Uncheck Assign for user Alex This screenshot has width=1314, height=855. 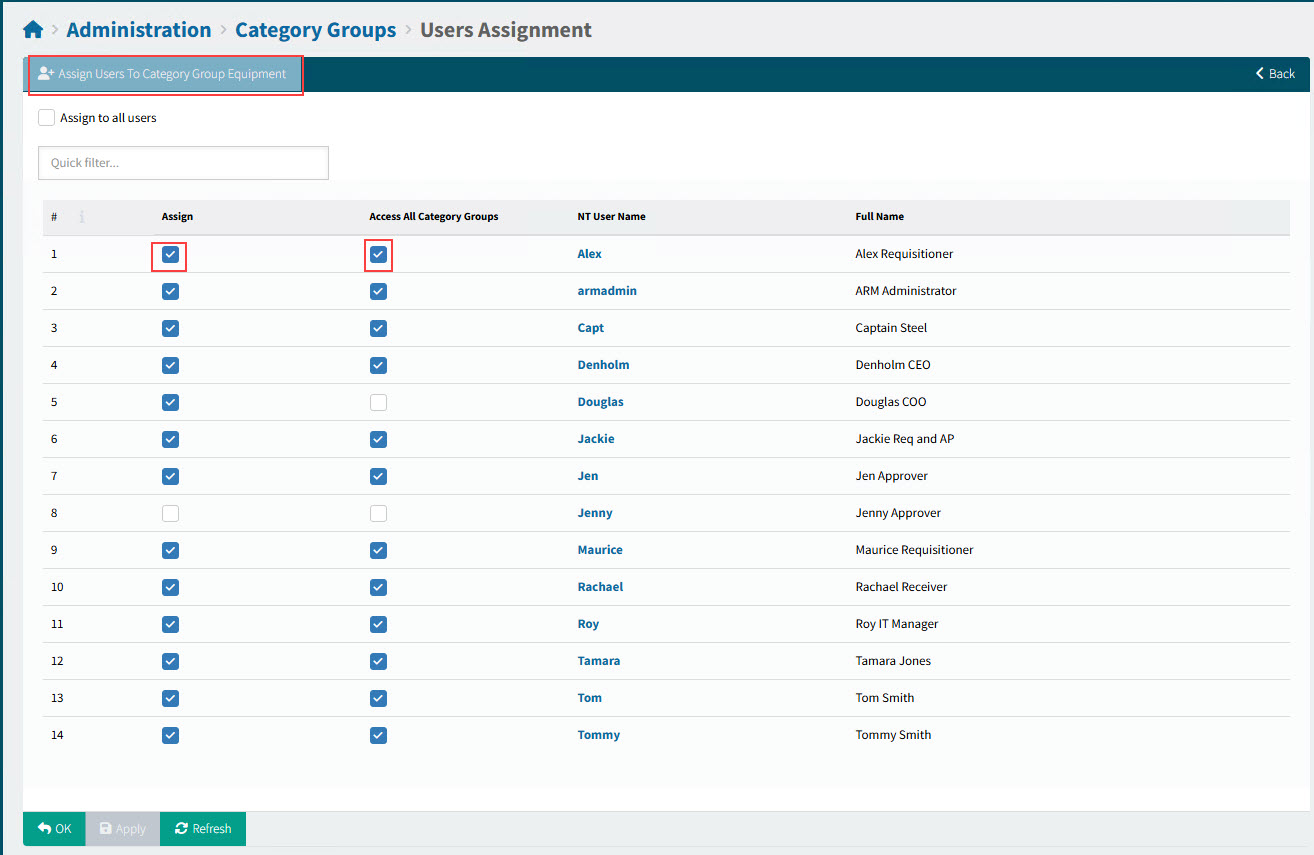click(170, 255)
